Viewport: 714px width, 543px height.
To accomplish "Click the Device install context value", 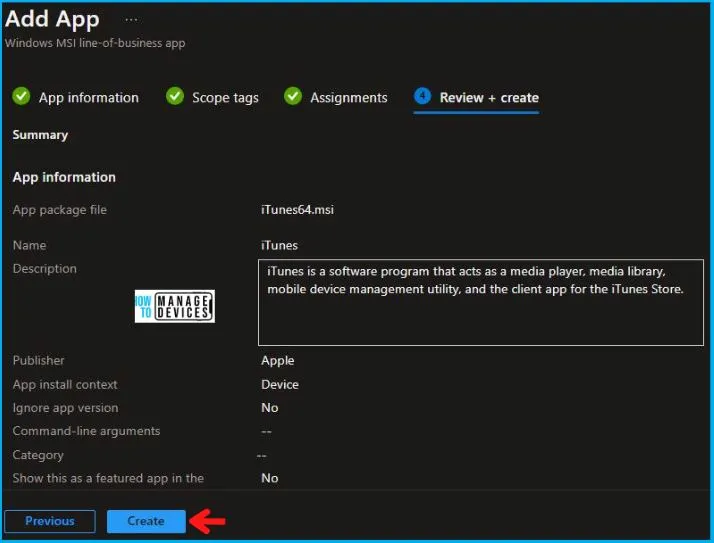I will point(280,384).
